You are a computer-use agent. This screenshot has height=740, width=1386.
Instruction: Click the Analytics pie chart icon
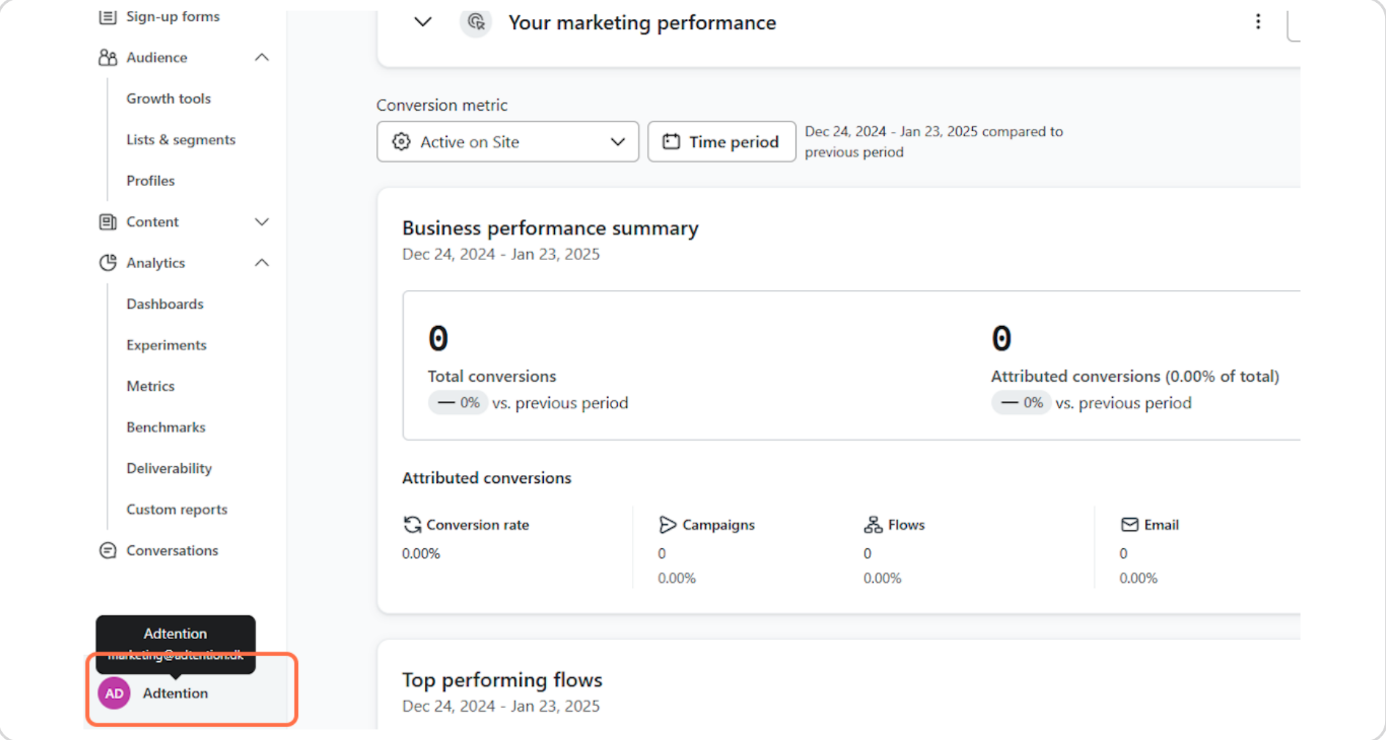coord(107,263)
